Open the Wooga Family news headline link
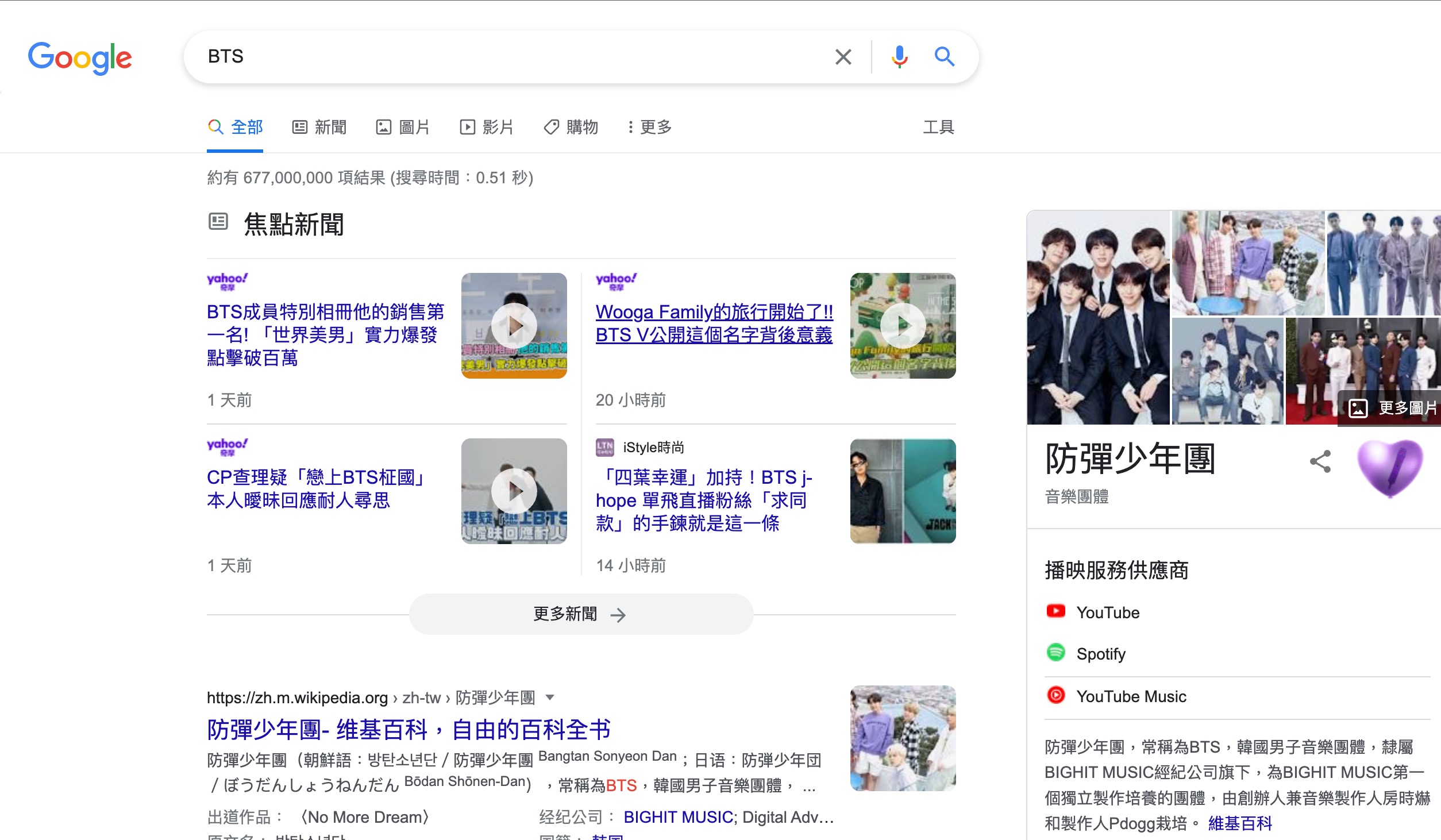The image size is (1441, 840). tap(714, 323)
